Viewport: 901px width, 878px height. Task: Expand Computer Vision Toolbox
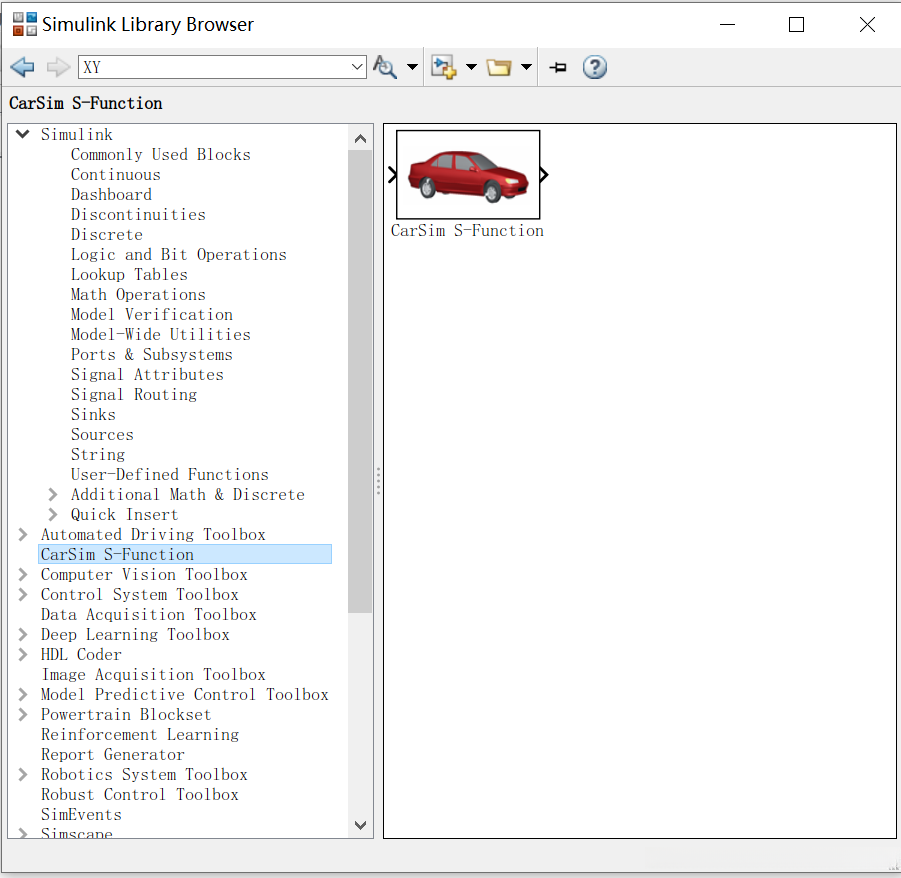pyautogui.click(x=23, y=575)
